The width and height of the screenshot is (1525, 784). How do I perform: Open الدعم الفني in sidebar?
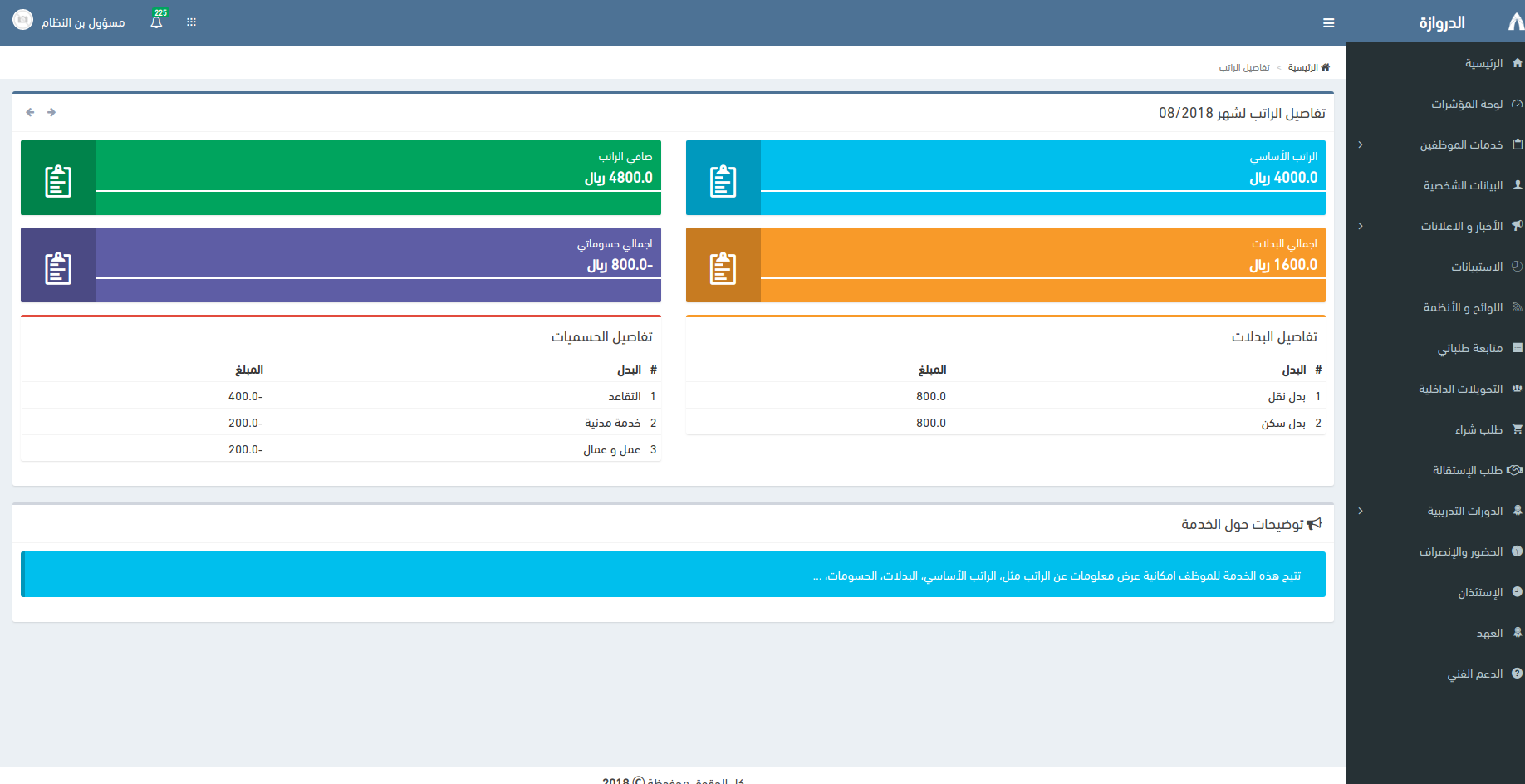[1474, 674]
